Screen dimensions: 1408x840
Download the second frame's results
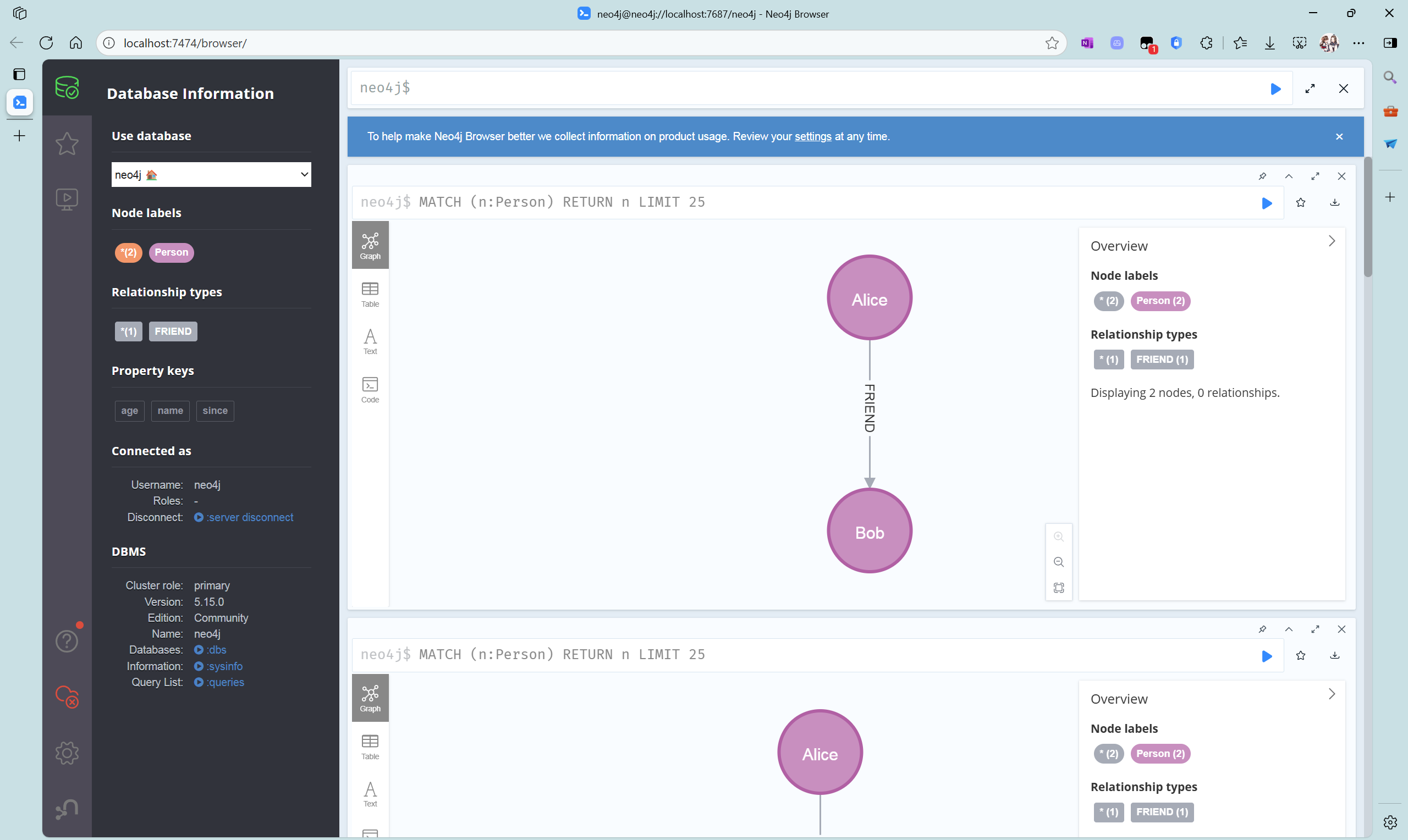(1334, 655)
